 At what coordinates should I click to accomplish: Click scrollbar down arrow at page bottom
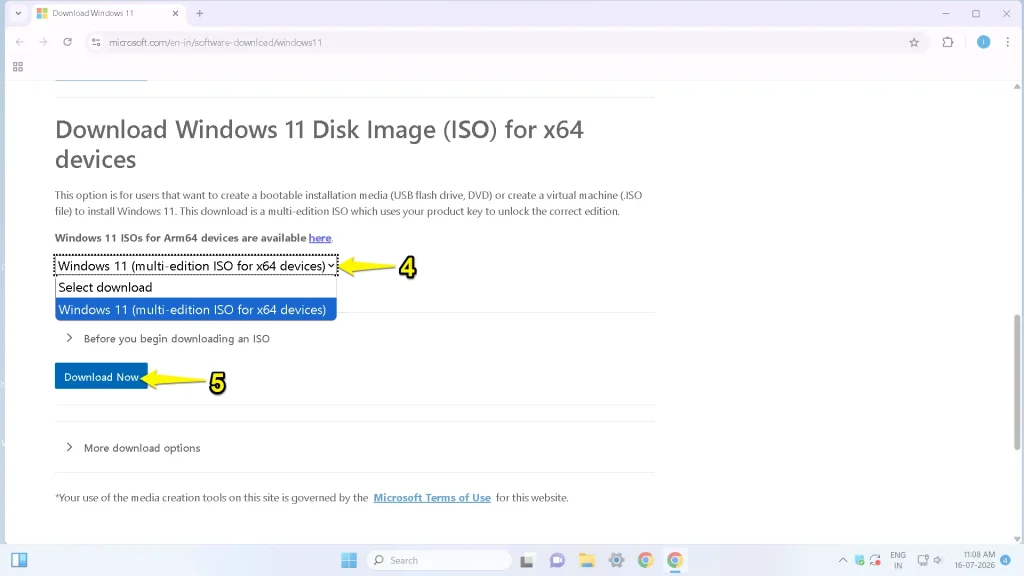pyautogui.click(x=1017, y=539)
